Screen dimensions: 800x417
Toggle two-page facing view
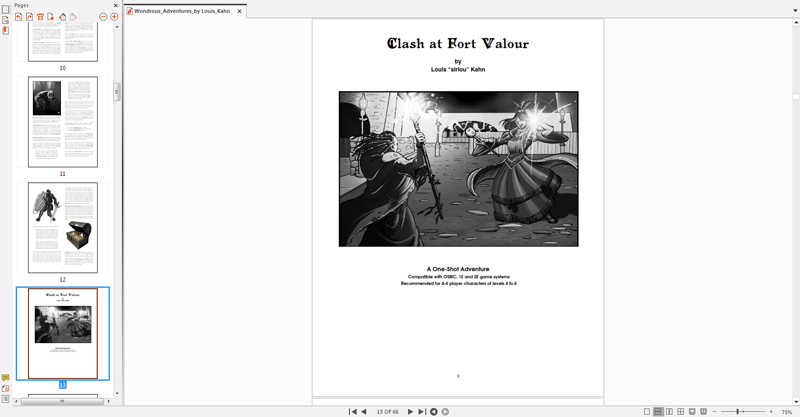669,411
